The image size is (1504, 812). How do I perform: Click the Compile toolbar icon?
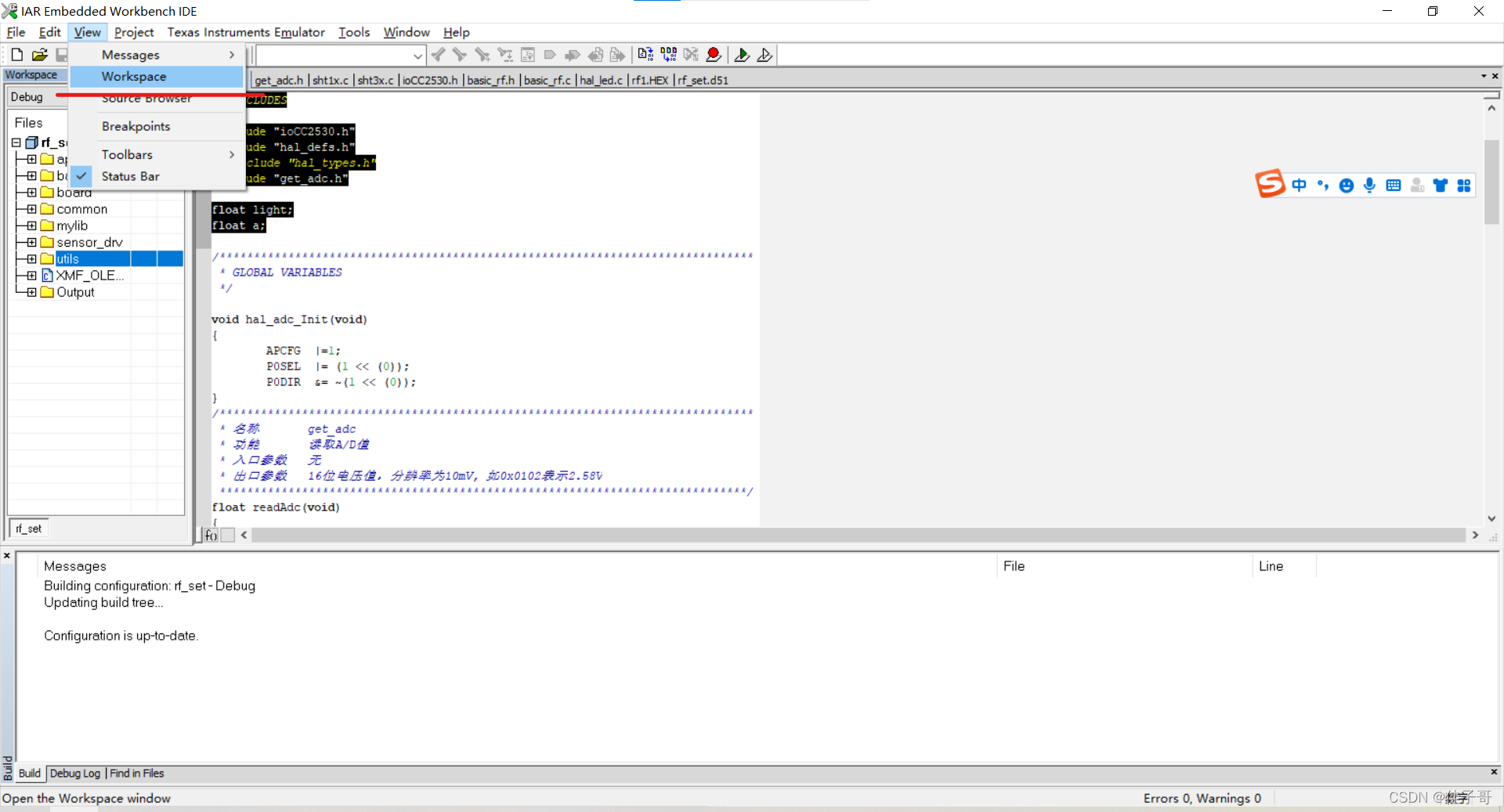coord(645,54)
